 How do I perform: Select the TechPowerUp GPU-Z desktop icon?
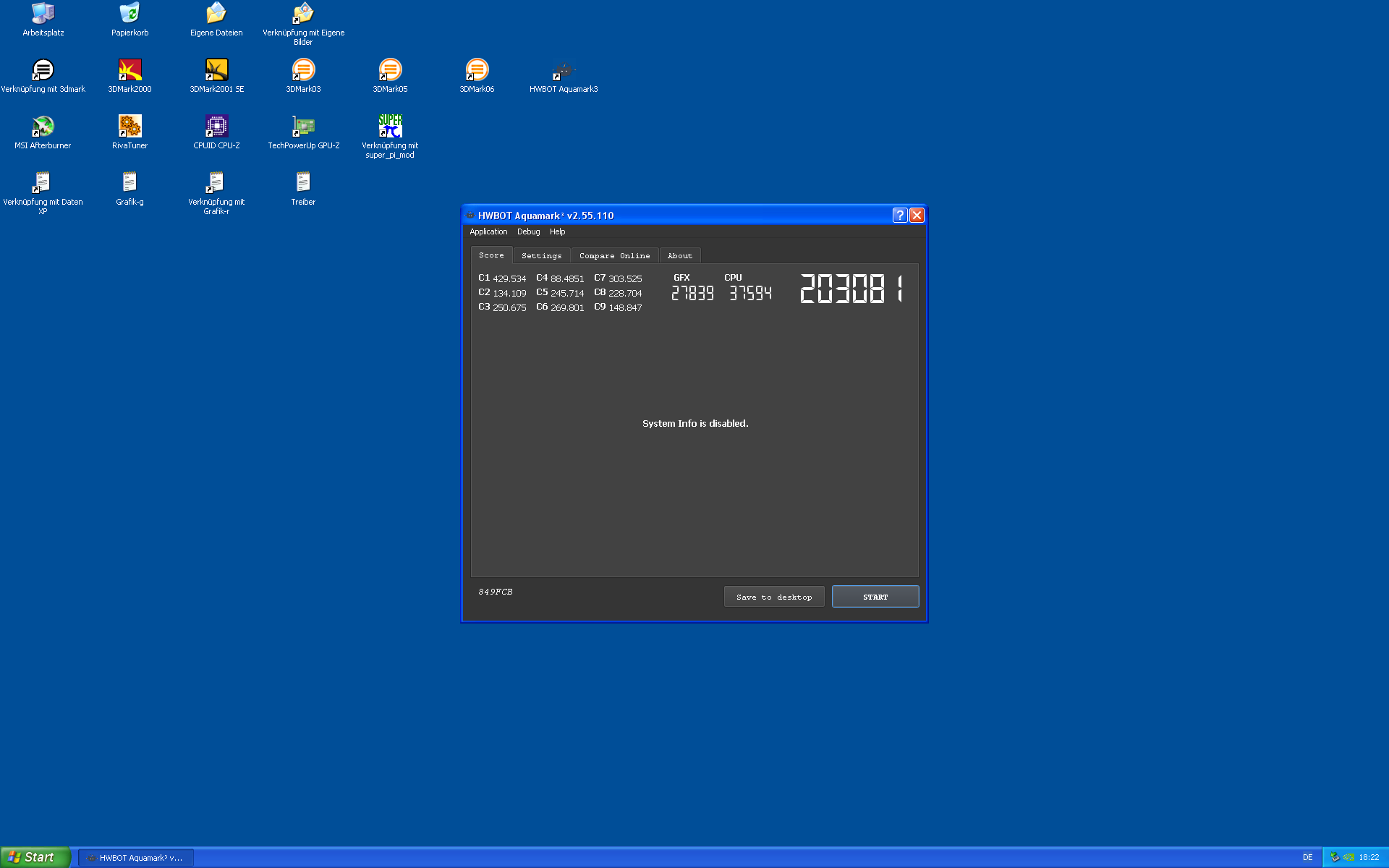tap(303, 132)
